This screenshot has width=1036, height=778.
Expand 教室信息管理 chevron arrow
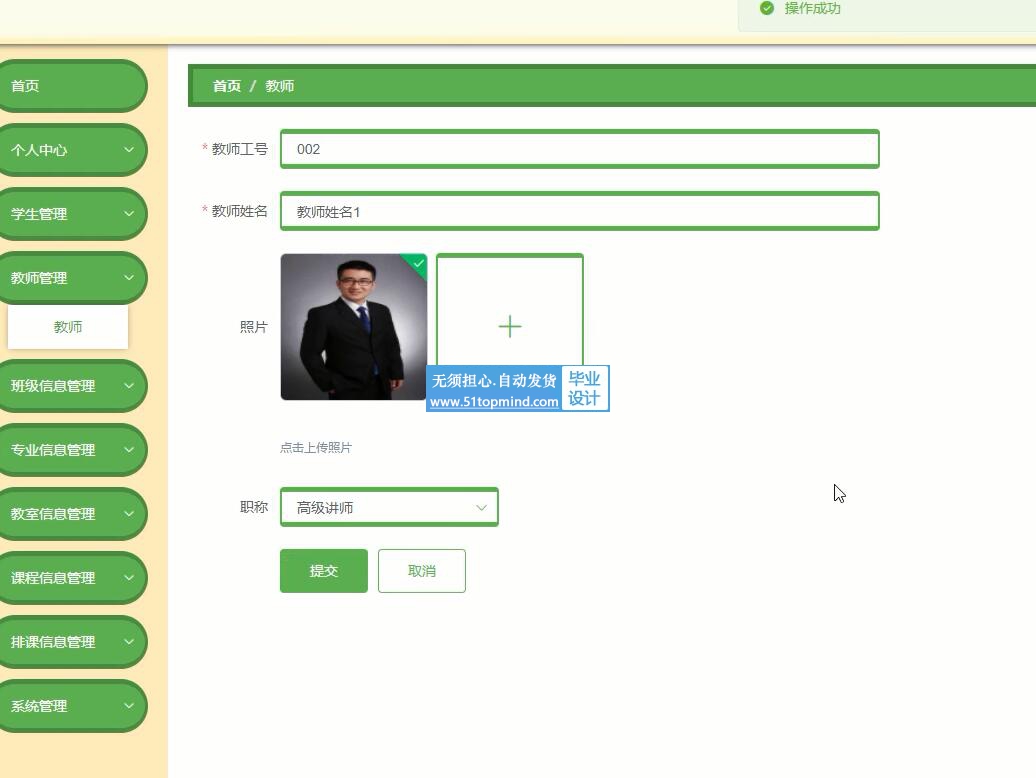129,514
